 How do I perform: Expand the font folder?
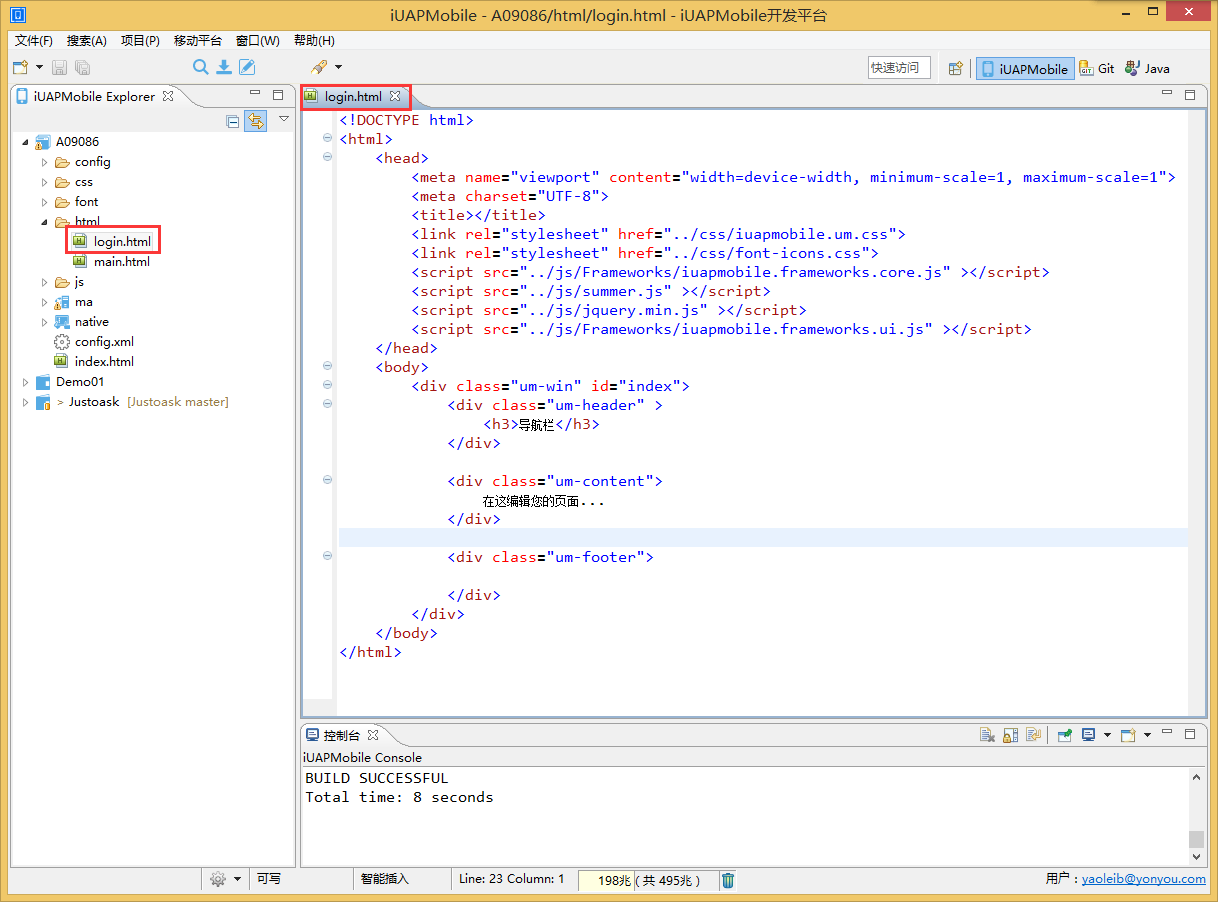click(44, 202)
